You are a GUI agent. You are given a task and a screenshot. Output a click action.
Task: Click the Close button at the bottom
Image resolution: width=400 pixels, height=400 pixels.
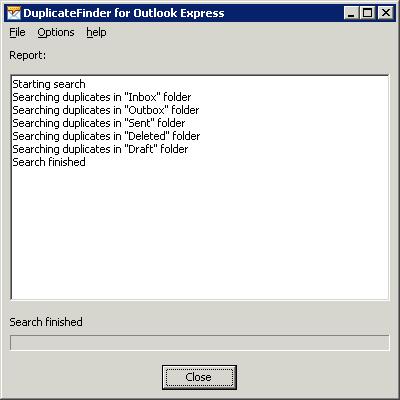point(199,377)
